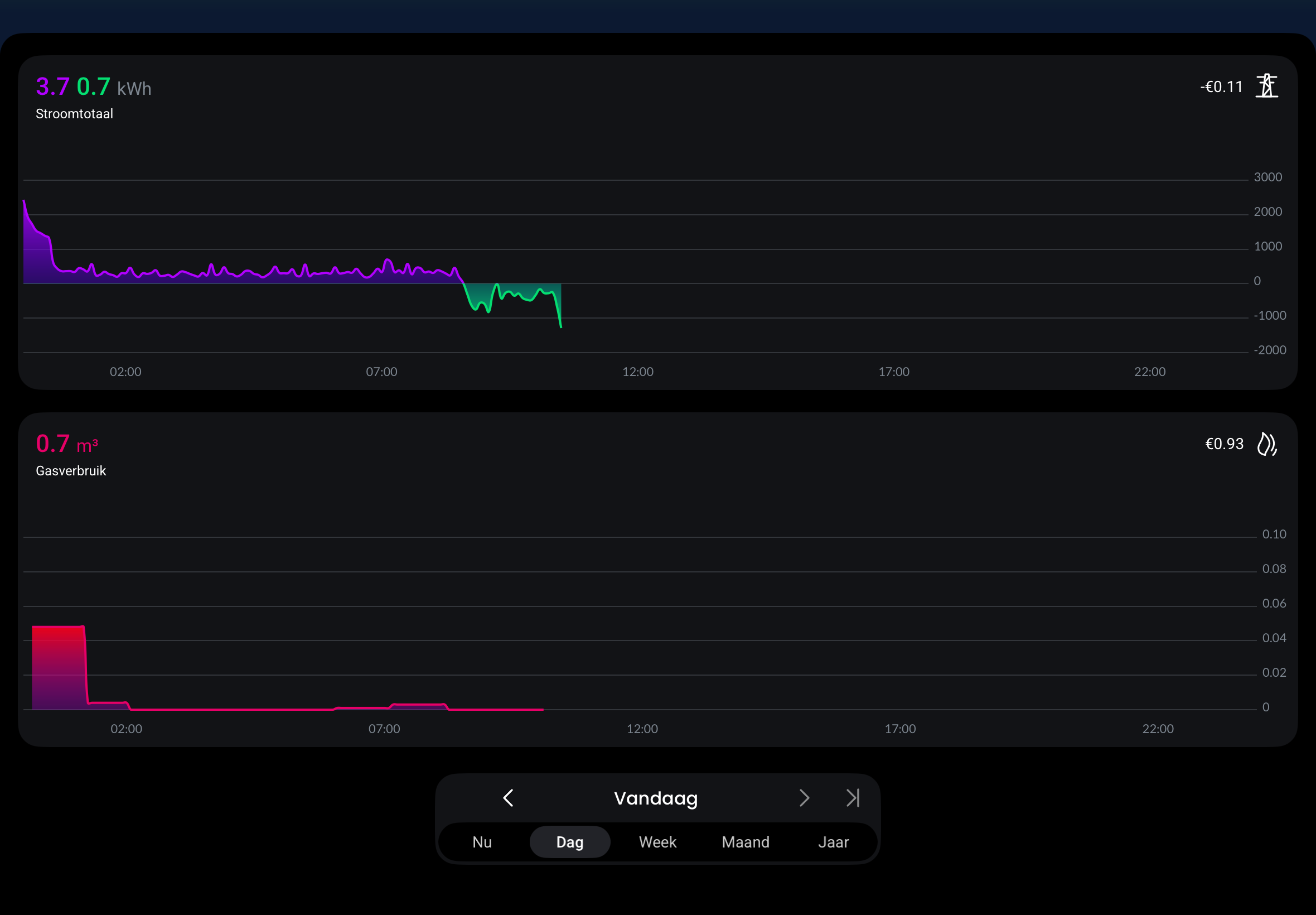This screenshot has width=1316, height=915.
Task: Click the green 0.7 kWh return value
Action: [x=93, y=86]
